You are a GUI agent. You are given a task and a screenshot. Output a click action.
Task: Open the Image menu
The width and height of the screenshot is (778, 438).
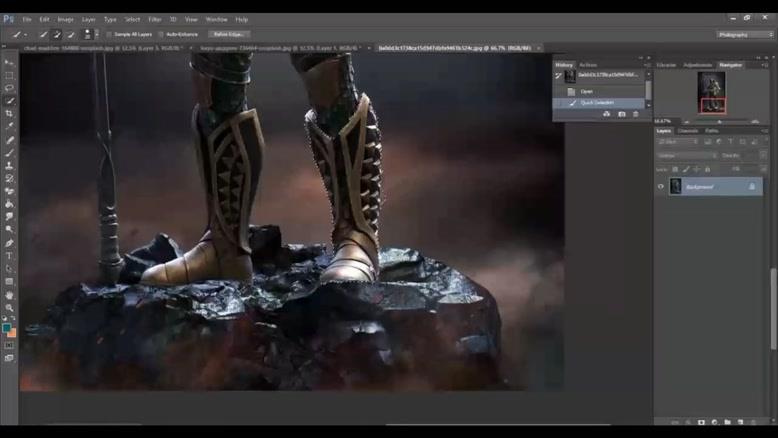point(65,19)
